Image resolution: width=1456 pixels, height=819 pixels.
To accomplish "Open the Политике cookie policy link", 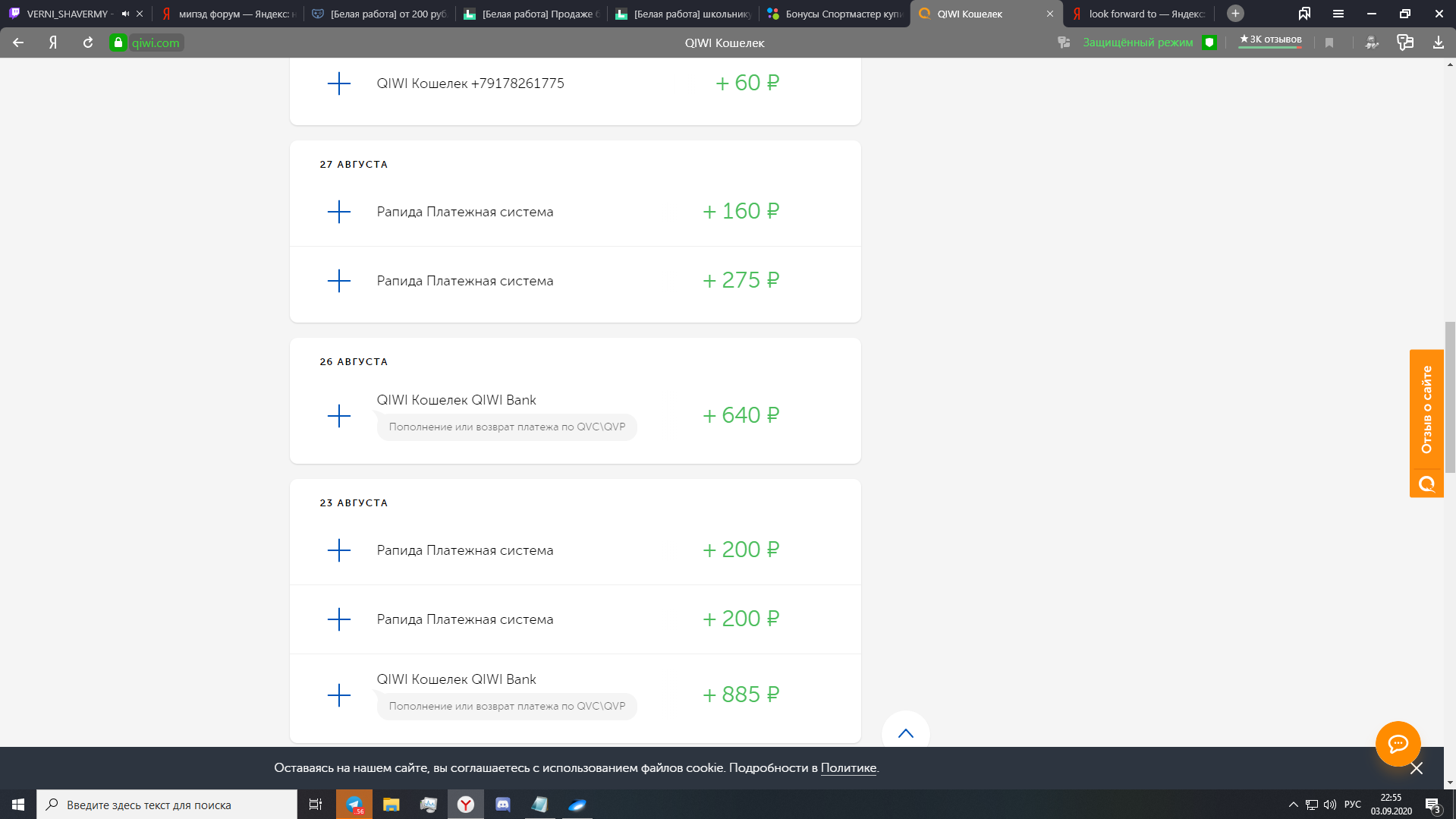I will 848,768.
